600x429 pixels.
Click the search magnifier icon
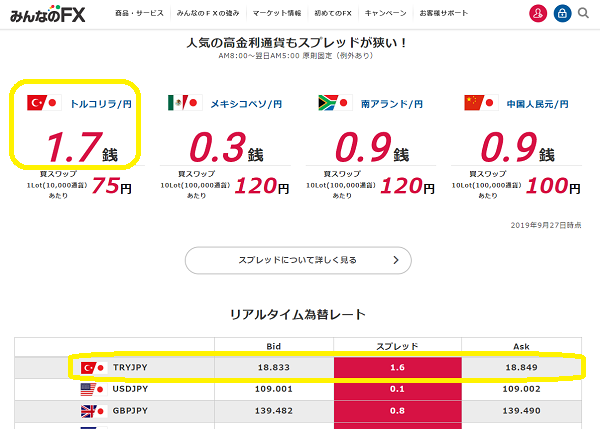tap(583, 13)
